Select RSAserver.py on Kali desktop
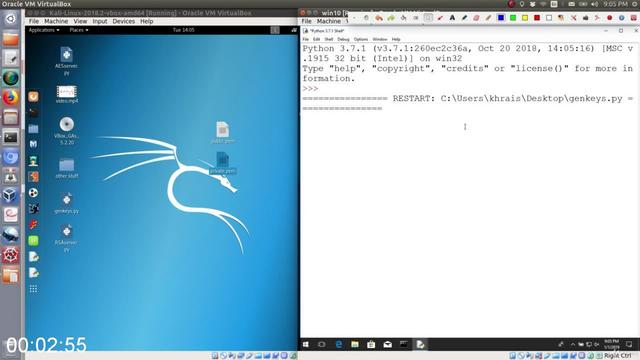640x360 pixels. (x=67, y=238)
